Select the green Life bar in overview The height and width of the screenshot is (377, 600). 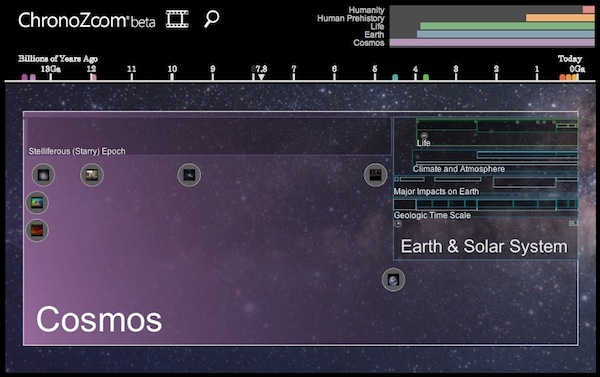pyautogui.click(x=507, y=26)
